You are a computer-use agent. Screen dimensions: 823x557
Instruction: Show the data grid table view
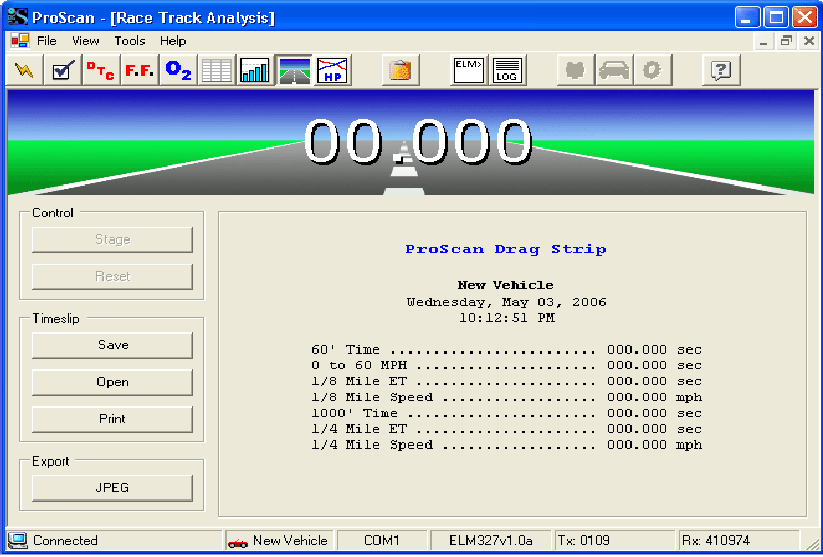coord(216,71)
